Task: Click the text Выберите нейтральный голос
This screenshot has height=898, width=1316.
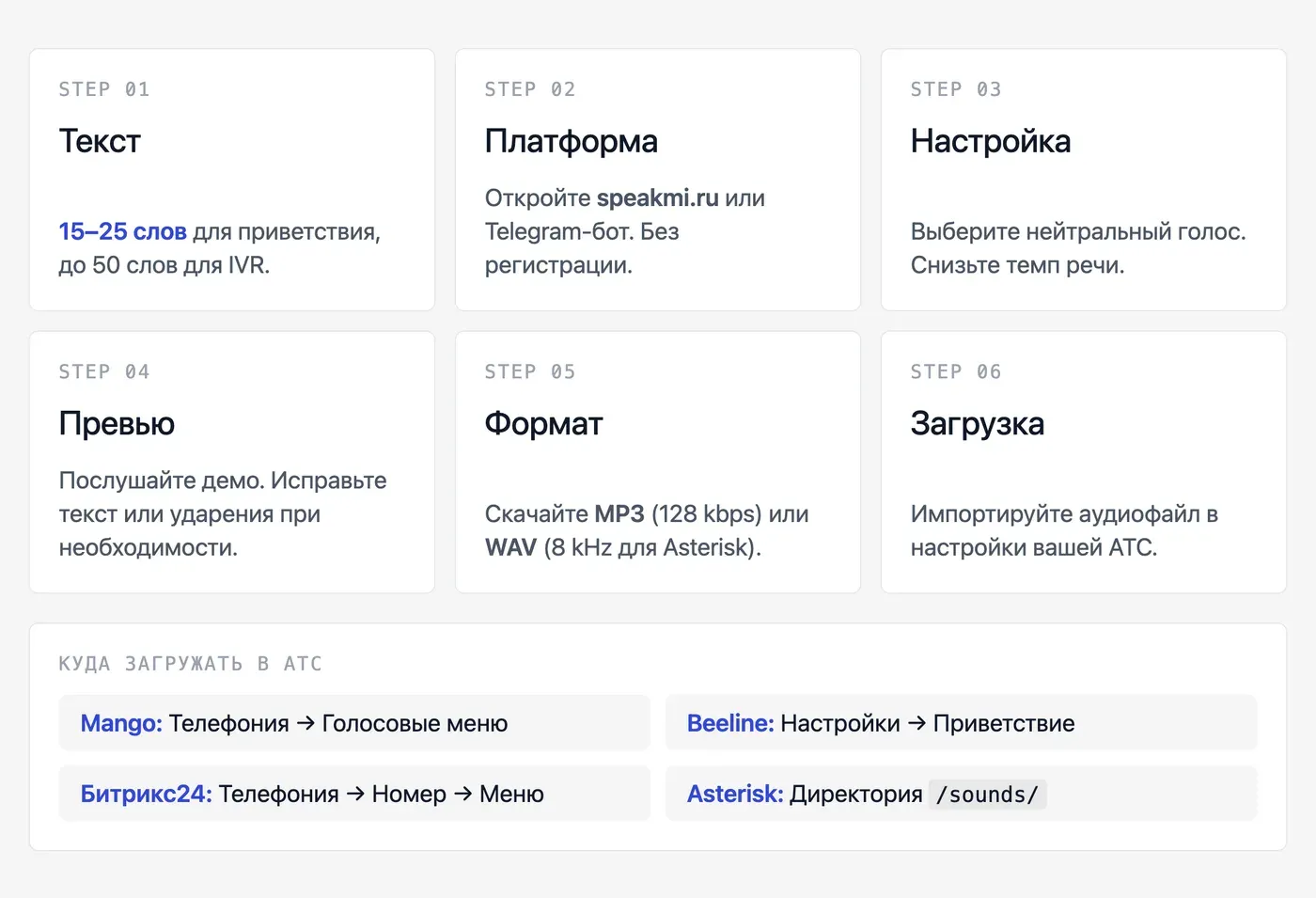Action: click(x=1078, y=231)
